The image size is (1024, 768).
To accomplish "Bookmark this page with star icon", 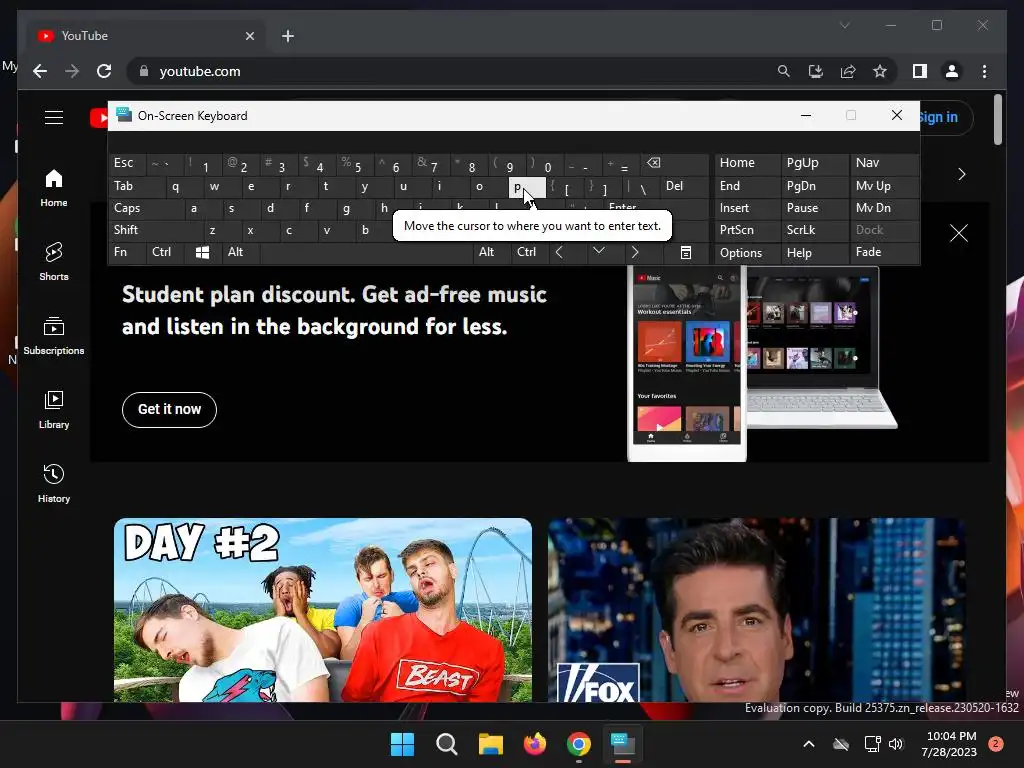I will [x=880, y=71].
